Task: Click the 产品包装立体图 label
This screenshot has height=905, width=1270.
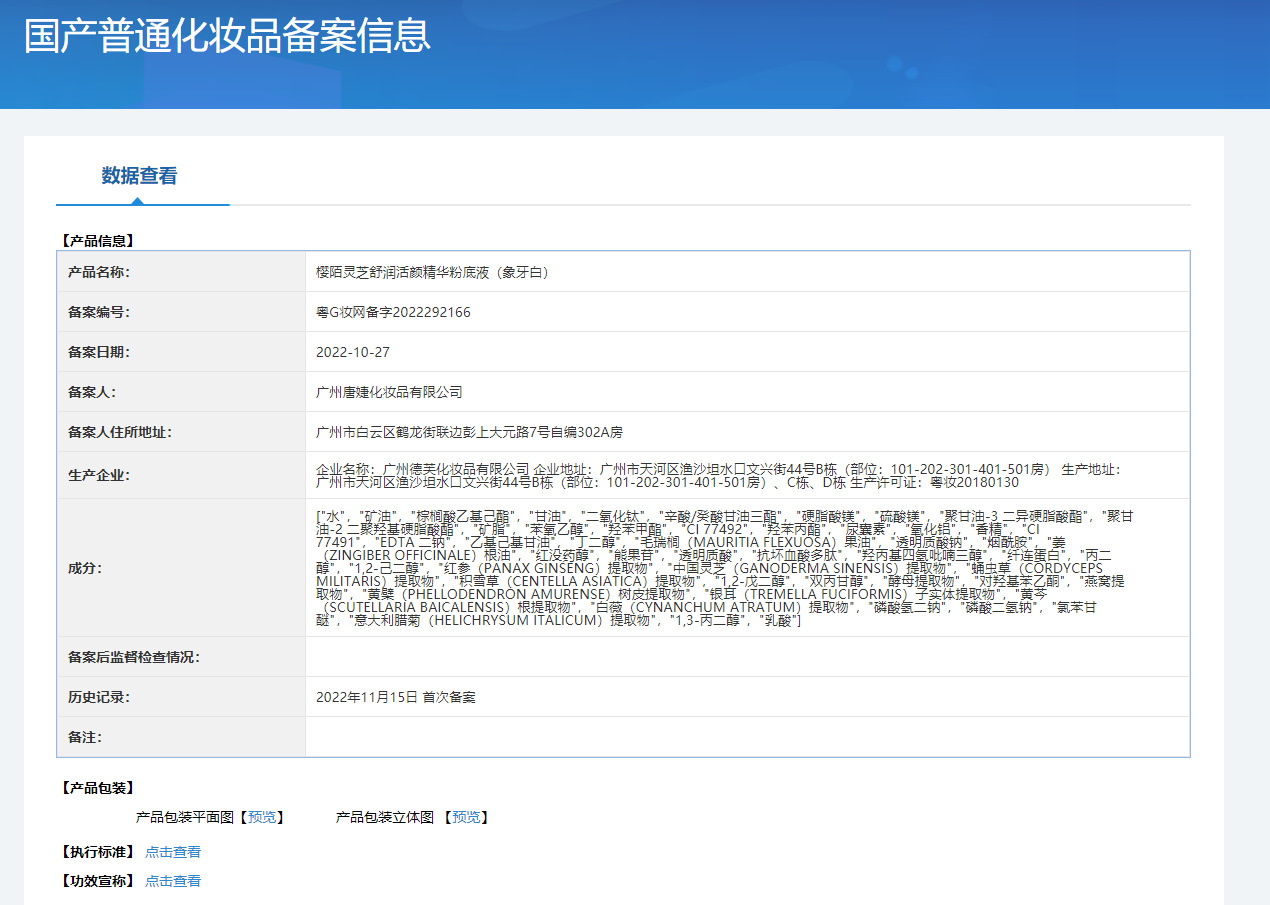Action: click(x=385, y=818)
